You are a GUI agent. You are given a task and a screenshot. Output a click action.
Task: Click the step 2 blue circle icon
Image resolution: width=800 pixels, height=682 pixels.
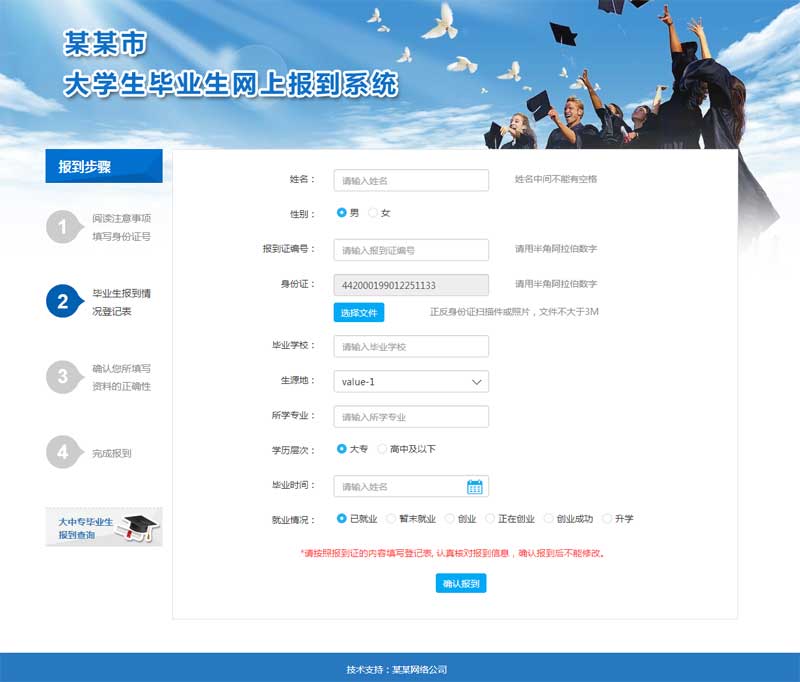click(62, 302)
